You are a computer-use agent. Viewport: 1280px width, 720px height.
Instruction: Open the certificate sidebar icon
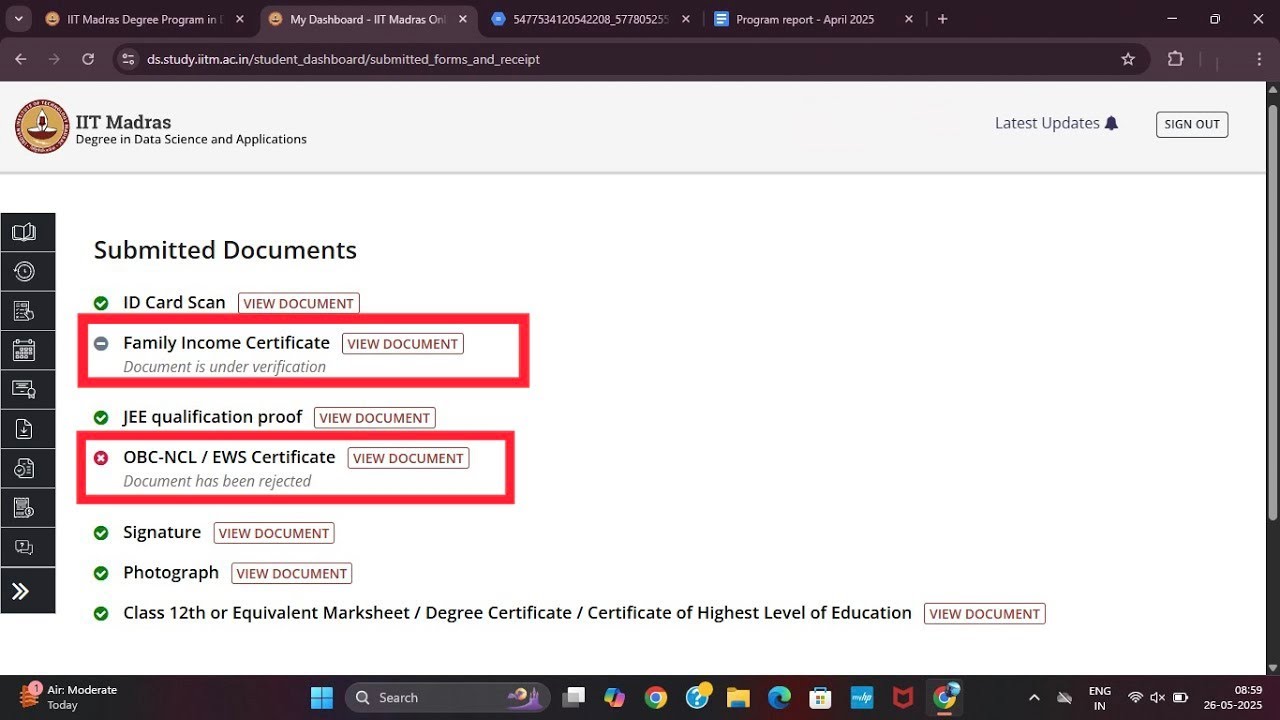click(x=24, y=390)
